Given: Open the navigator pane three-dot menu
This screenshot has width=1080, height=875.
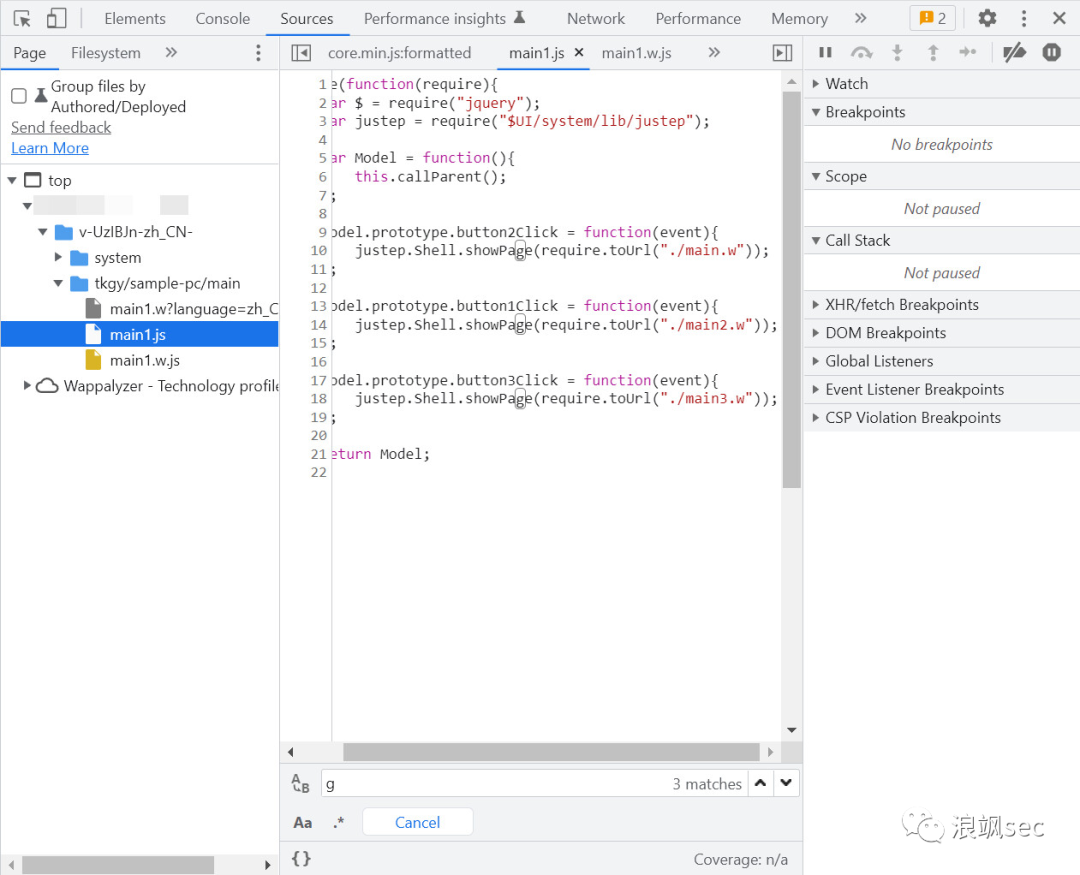Looking at the screenshot, I should tap(258, 52).
